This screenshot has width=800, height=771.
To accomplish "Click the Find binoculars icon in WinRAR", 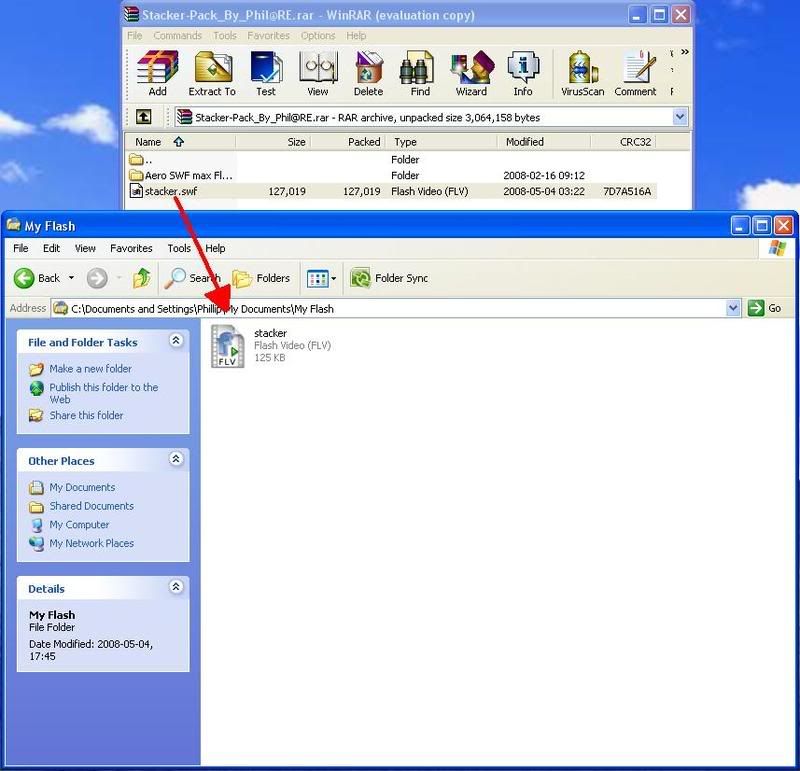I will coord(420,73).
